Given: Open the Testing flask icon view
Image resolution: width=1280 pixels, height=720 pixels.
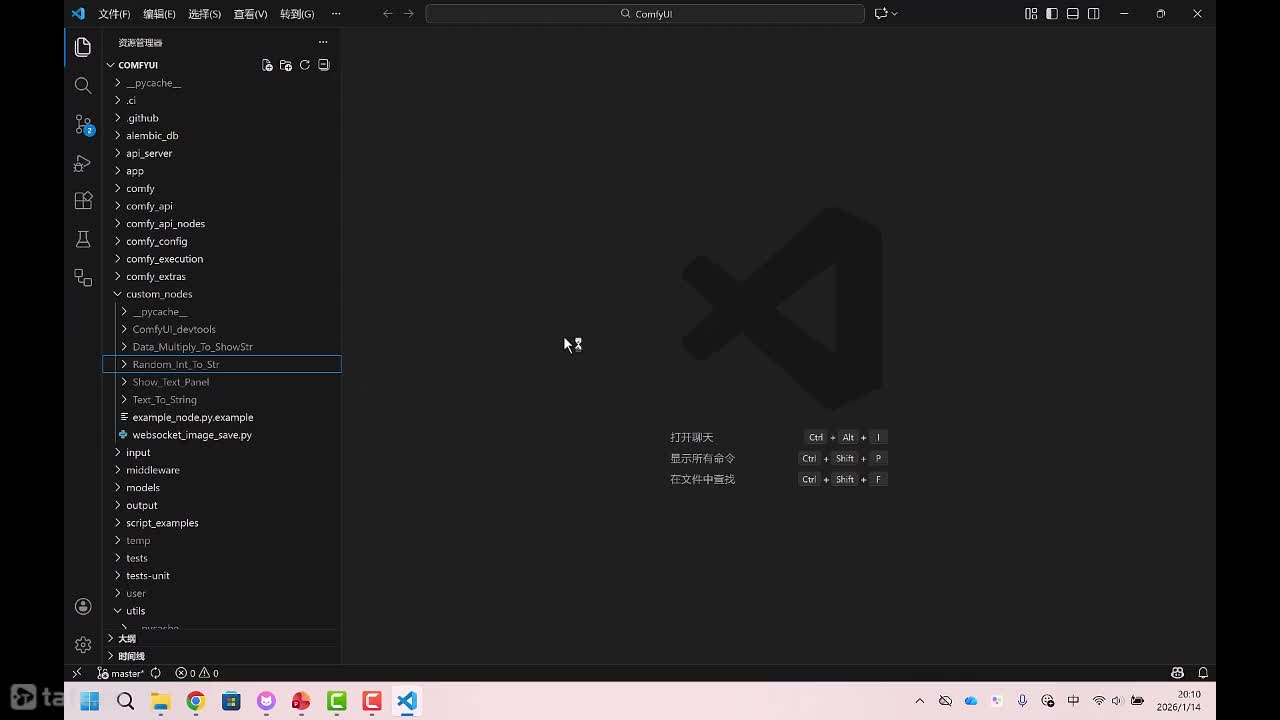Looking at the screenshot, I should [x=83, y=239].
